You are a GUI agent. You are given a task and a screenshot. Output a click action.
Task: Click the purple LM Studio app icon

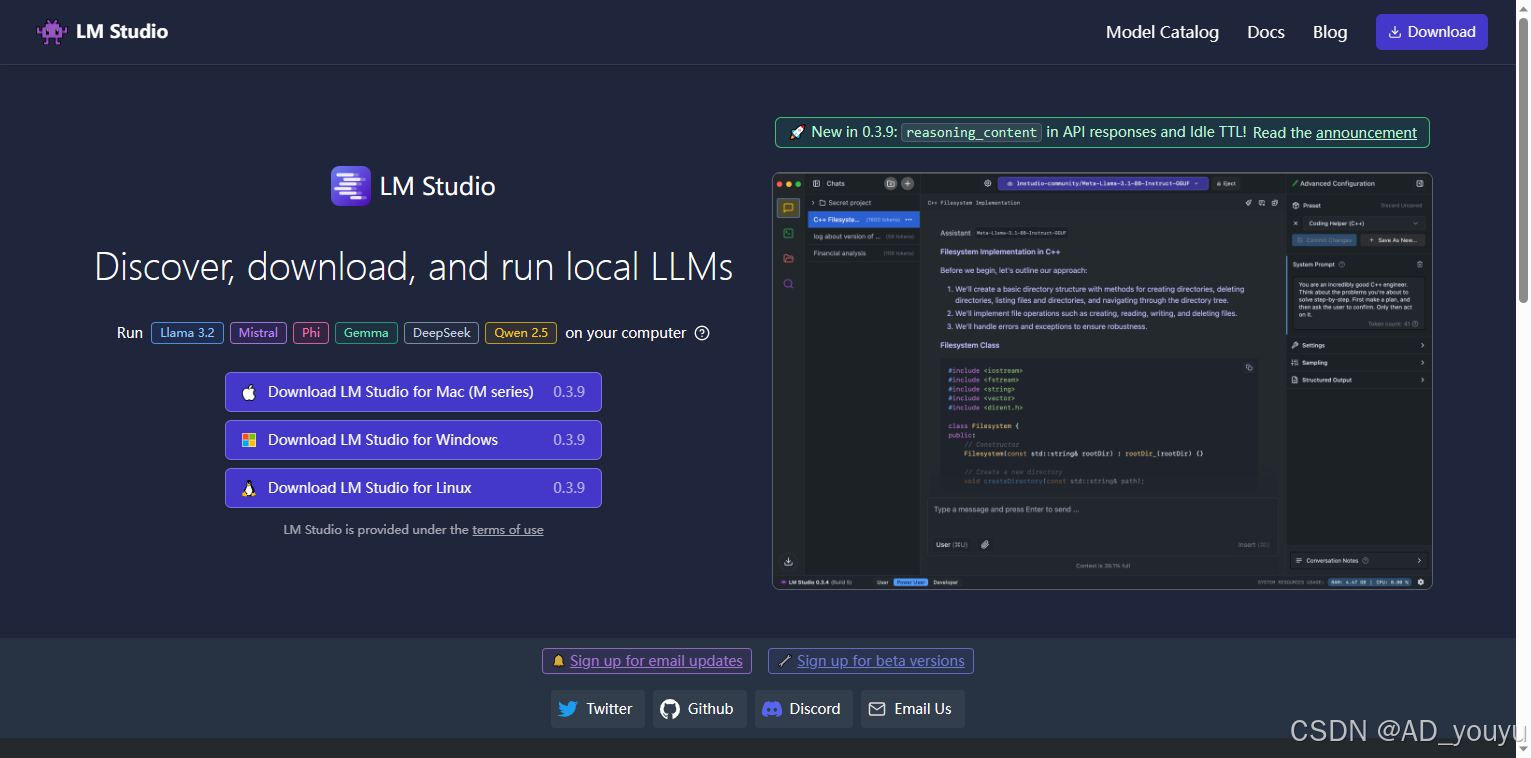click(351, 186)
